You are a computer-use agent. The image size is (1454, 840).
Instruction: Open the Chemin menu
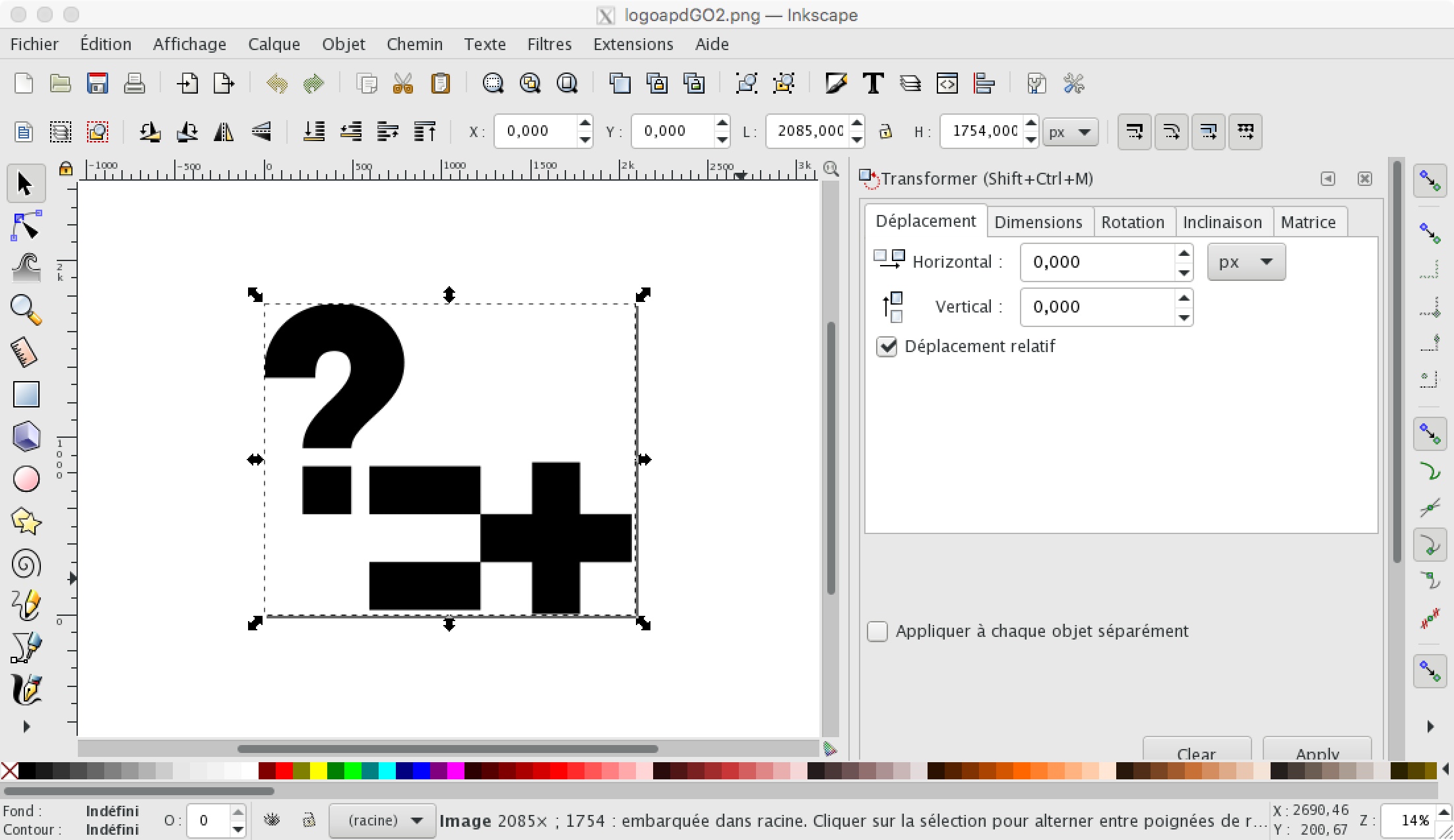pyautogui.click(x=414, y=44)
